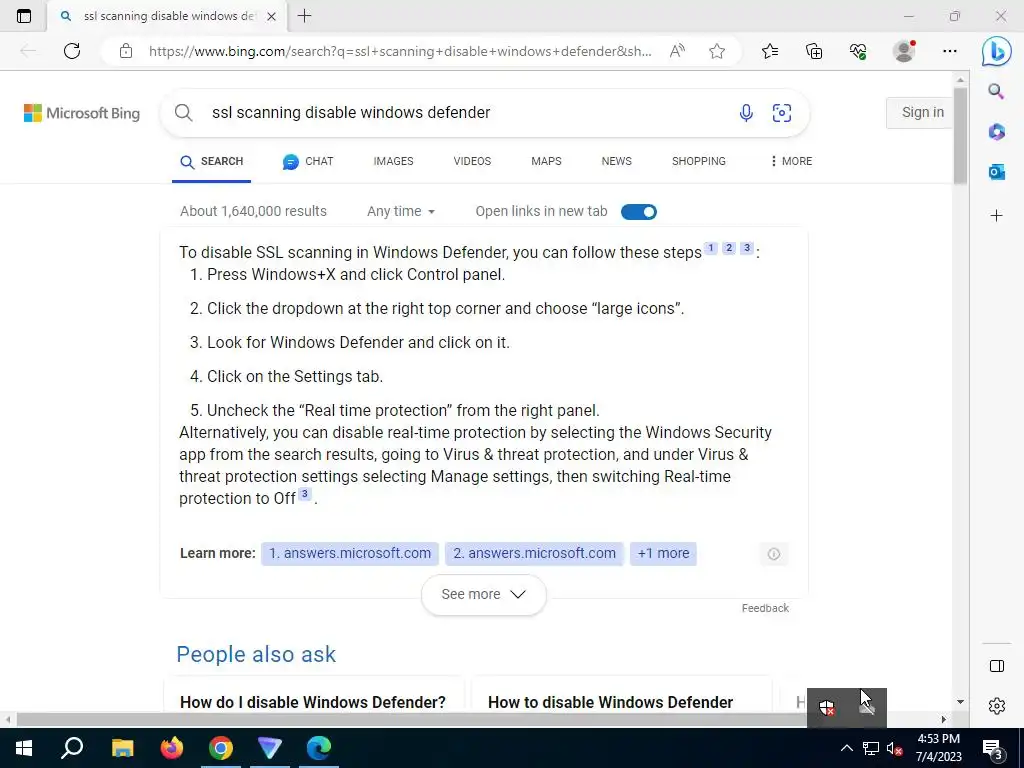Open Edge Settings and more menu

pyautogui.click(x=950, y=51)
